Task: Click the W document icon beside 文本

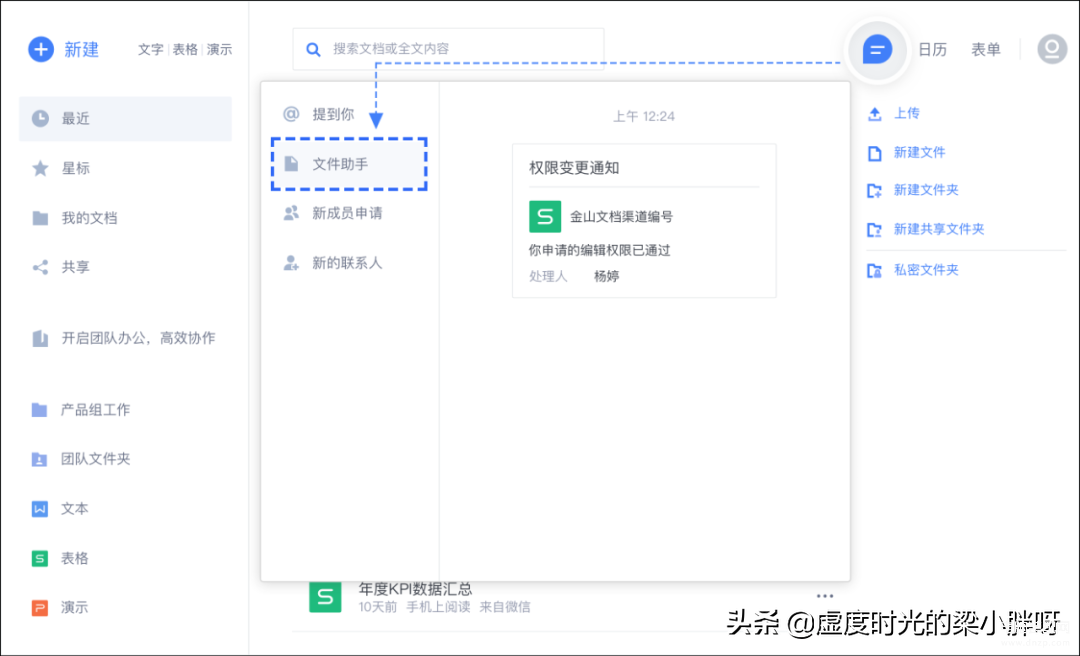Action: point(39,509)
